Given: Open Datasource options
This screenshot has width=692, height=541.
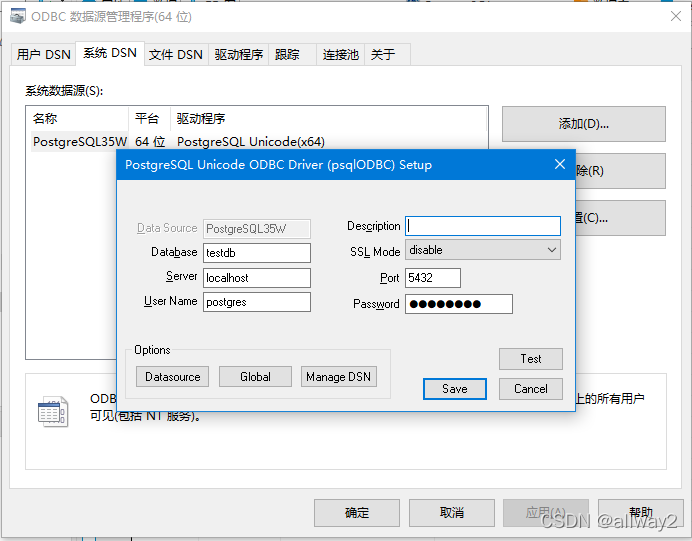Looking at the screenshot, I should click(x=172, y=376).
